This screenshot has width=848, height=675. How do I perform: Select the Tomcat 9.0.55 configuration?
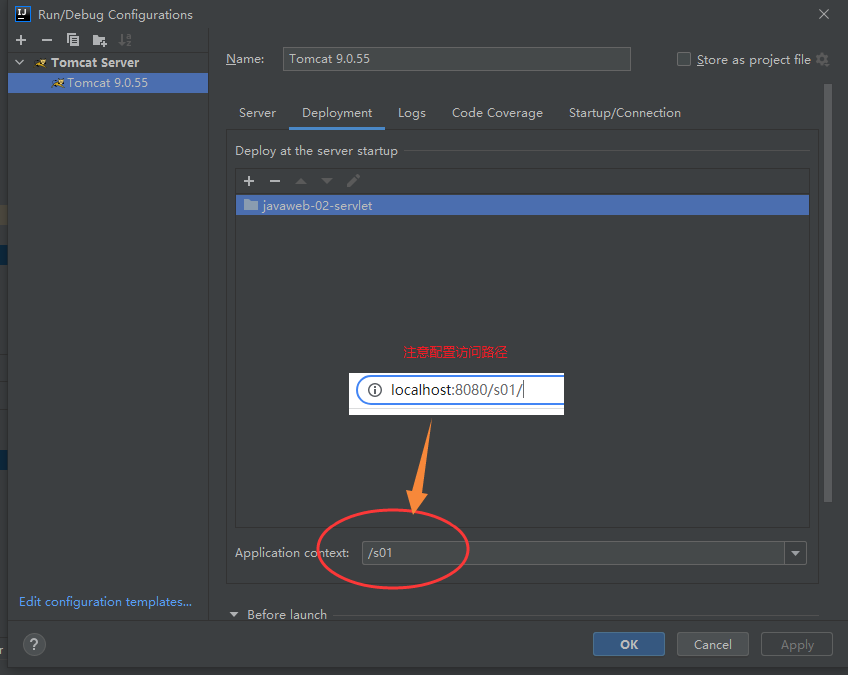108,83
